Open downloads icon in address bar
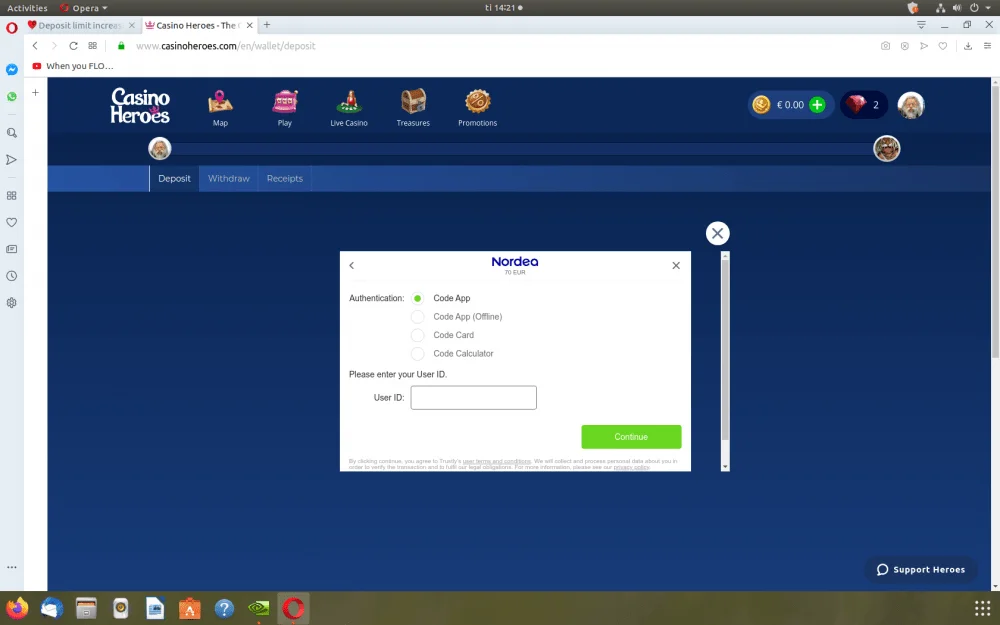Screen dimensions: 1000x625 tap(967, 46)
